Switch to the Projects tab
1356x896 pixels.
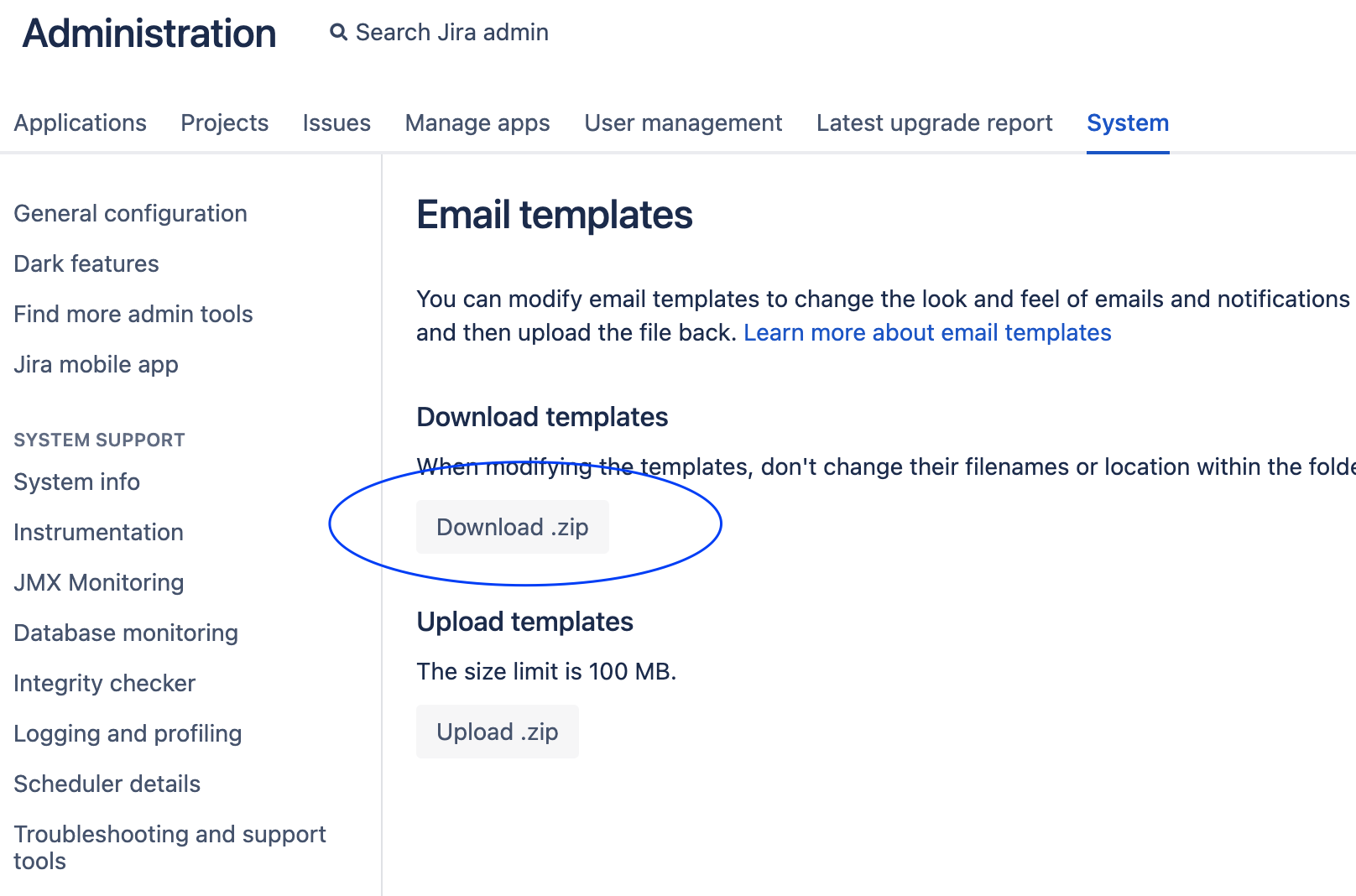[x=225, y=122]
